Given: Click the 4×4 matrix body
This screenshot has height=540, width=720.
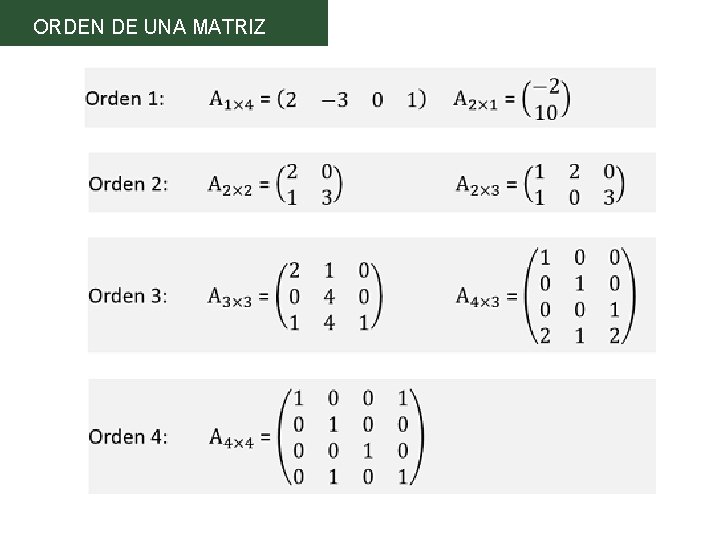Looking at the screenshot, I should (x=351, y=437).
